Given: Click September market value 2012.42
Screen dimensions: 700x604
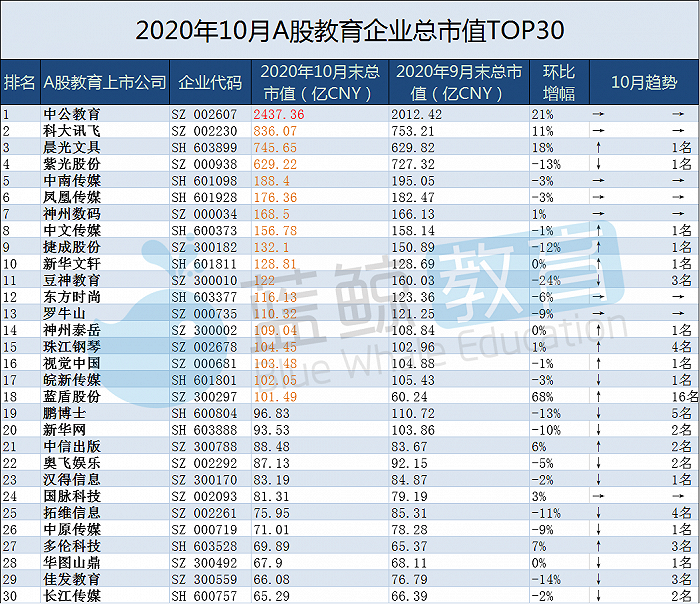Looking at the screenshot, I should 417,115.
